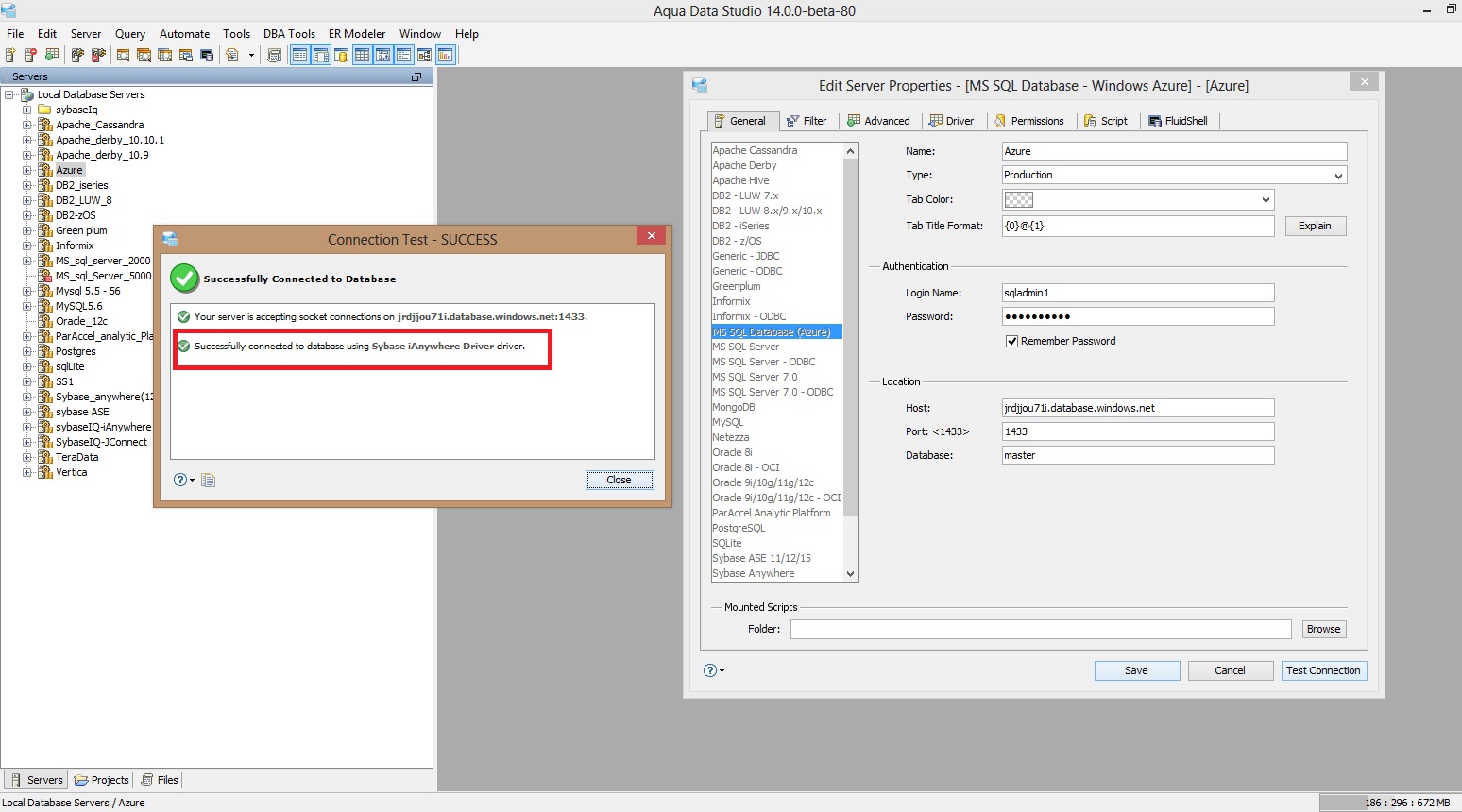Collapse the Local Database Servers root node
1462x812 pixels.
click(9, 94)
